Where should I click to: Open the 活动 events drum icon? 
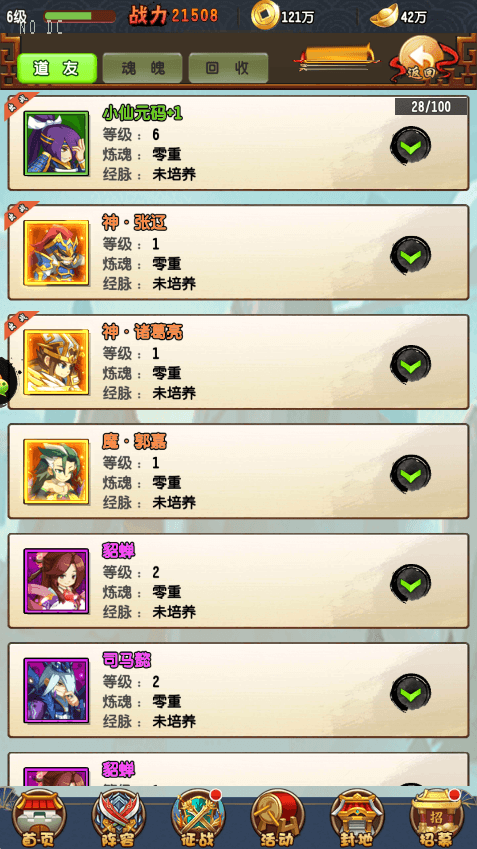pos(278,818)
